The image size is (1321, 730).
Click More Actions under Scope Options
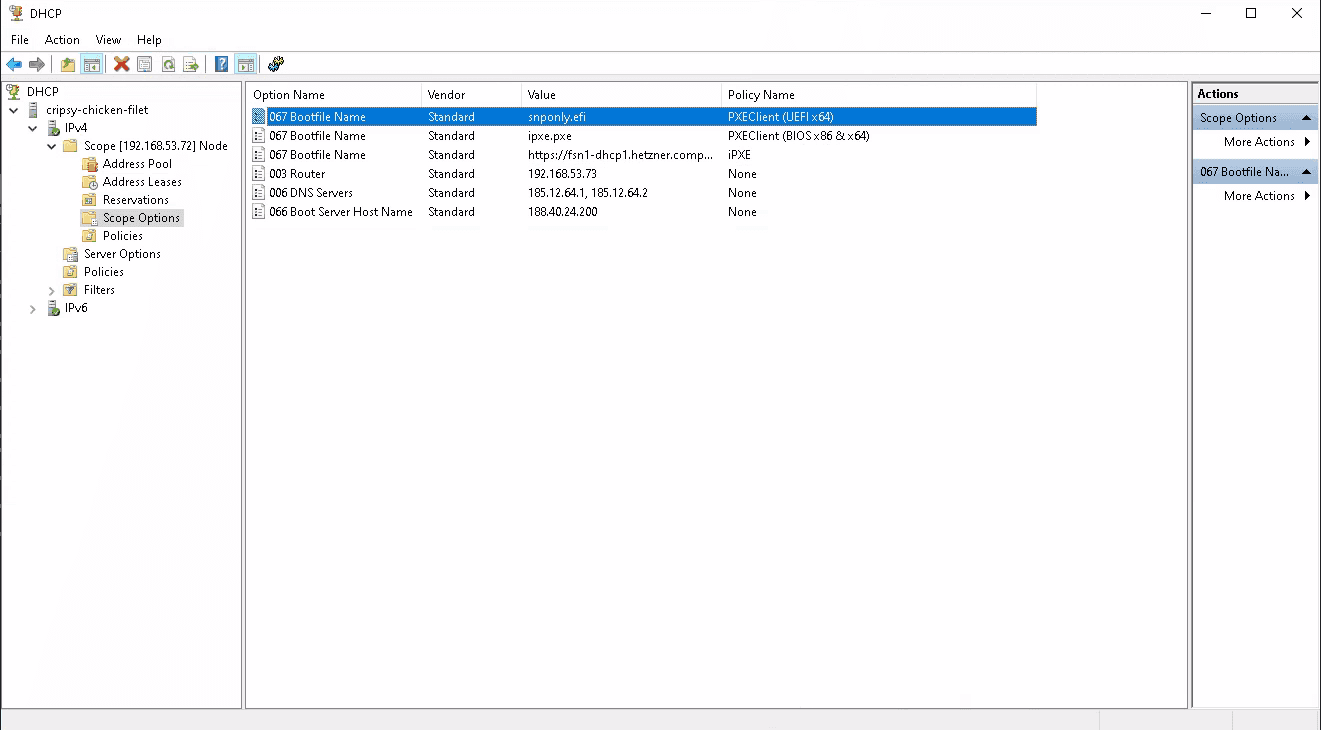[1256, 141]
